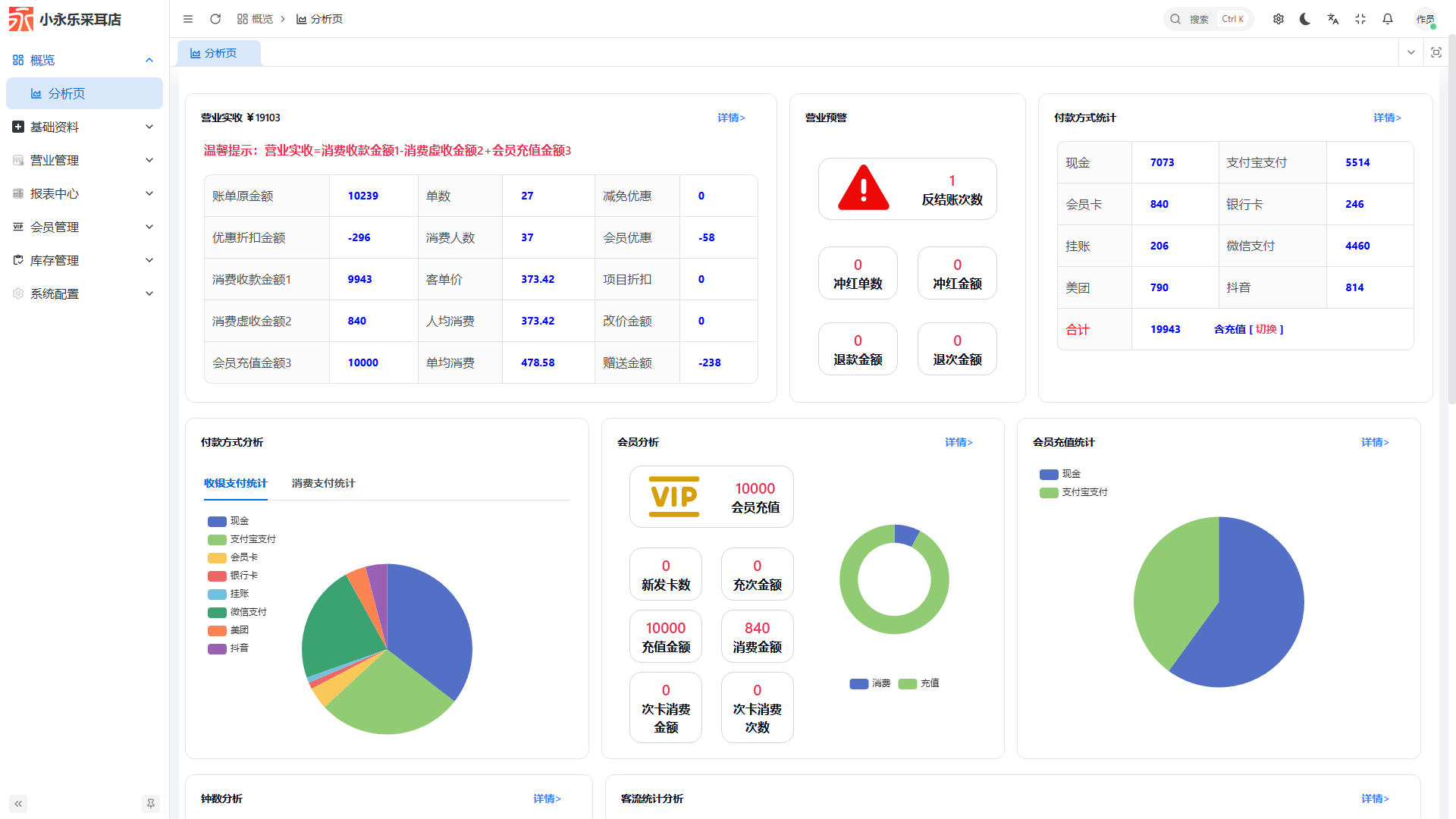Viewport: 1456px width, 819px height.
Task: Switch to the 消费支付统计 tab
Action: [323, 483]
